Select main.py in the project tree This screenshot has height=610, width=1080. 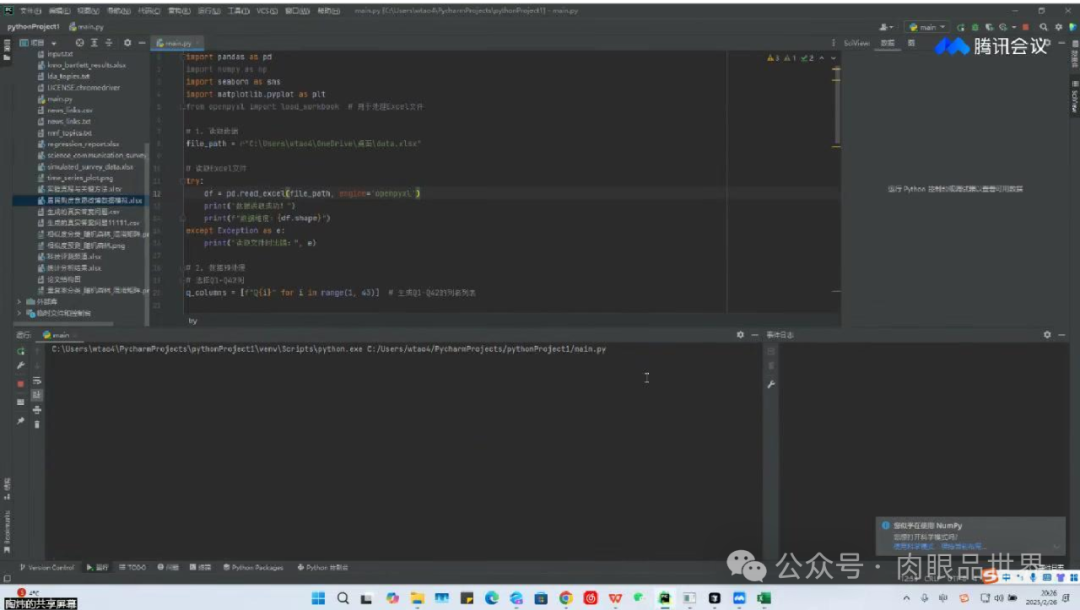[x=55, y=99]
